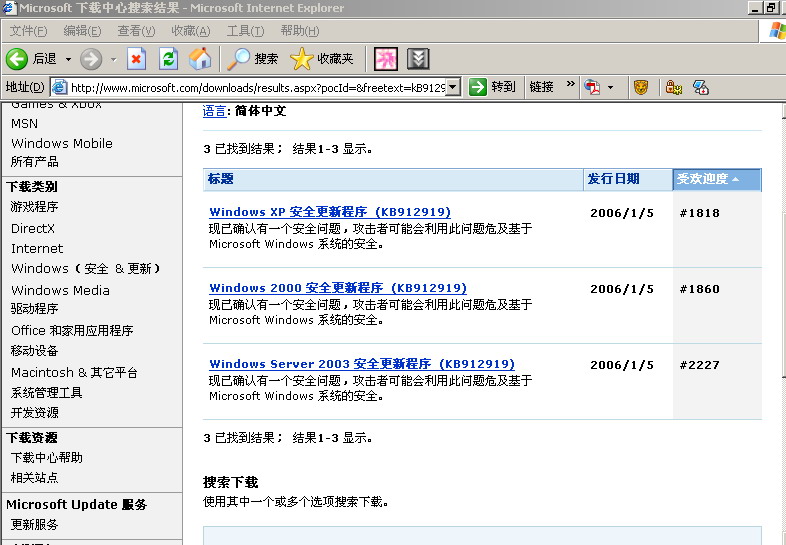Open the 文件(F) menu
Viewport: 786px width, 545px height.
tap(28, 31)
